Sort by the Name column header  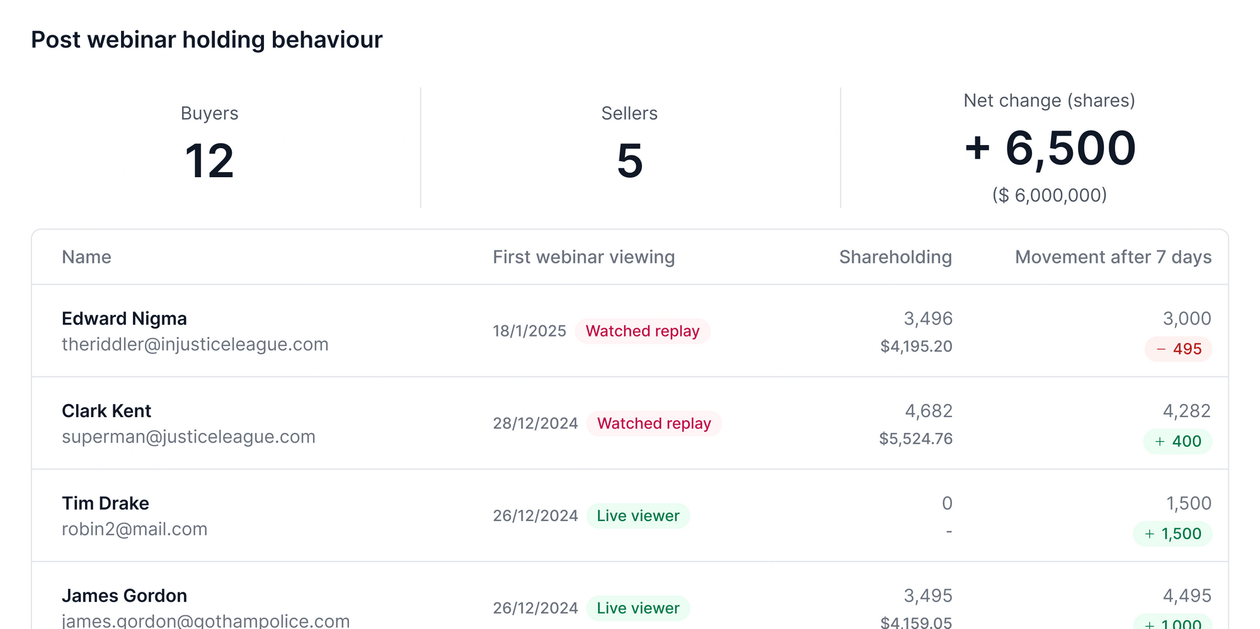(x=87, y=257)
